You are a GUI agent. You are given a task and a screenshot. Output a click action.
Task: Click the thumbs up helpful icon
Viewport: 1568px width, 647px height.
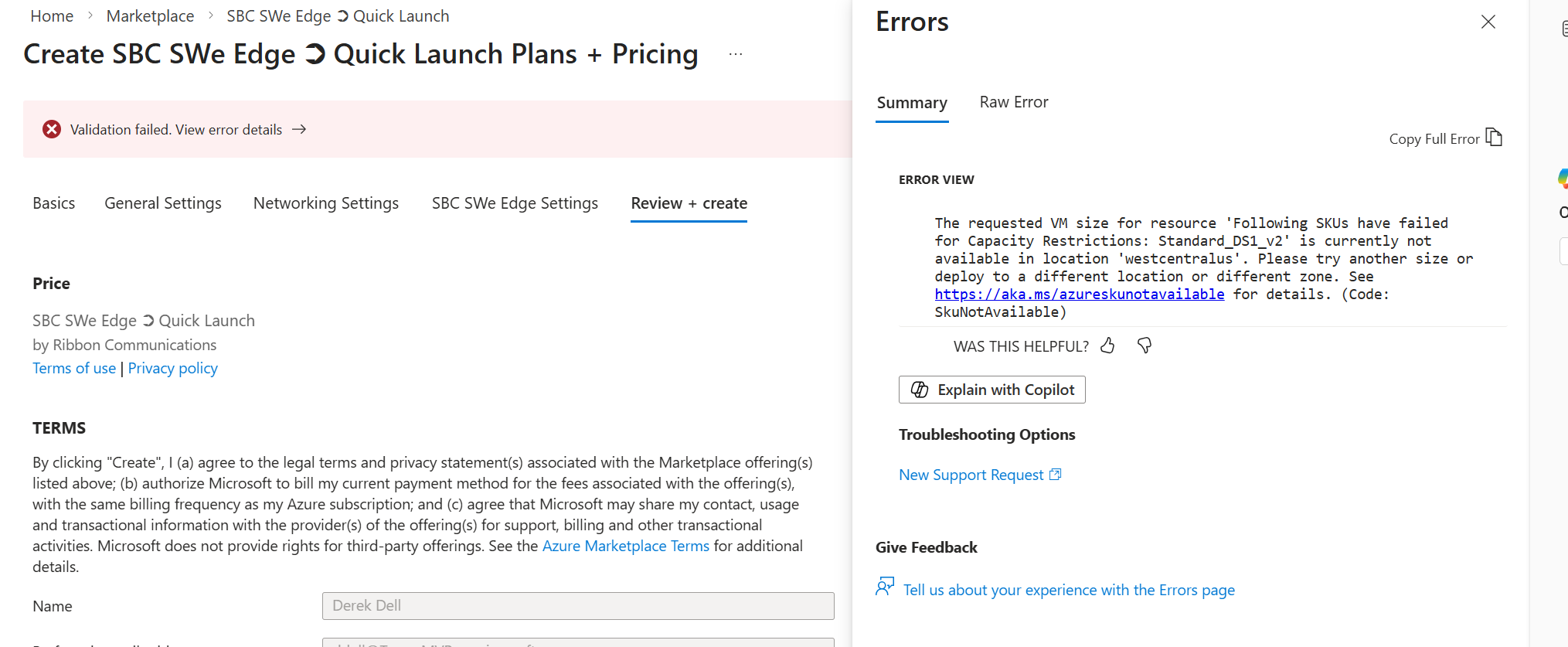[1107, 346]
